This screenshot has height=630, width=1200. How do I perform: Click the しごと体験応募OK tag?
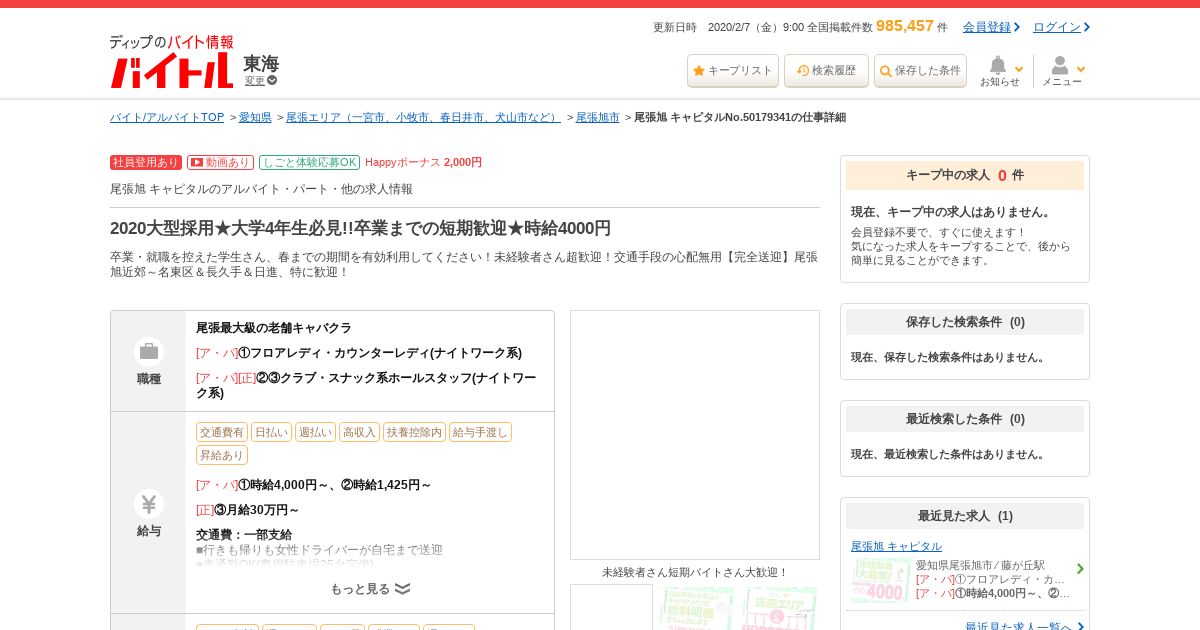[309, 162]
